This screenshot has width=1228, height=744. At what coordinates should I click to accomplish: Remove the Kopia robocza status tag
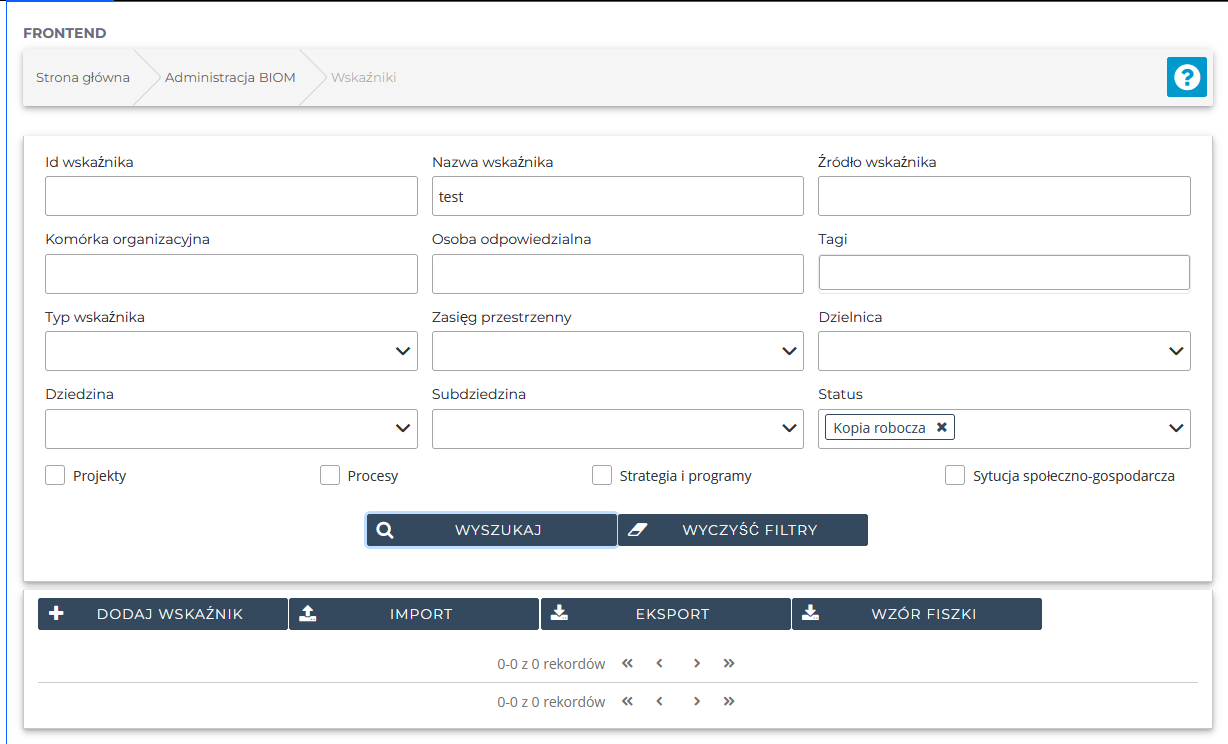941,427
